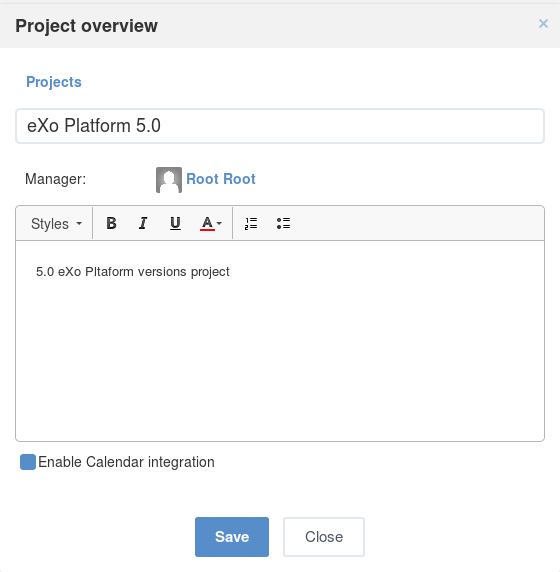Image resolution: width=560 pixels, height=572 pixels.
Task: Insert a numbered list
Action: point(251,223)
